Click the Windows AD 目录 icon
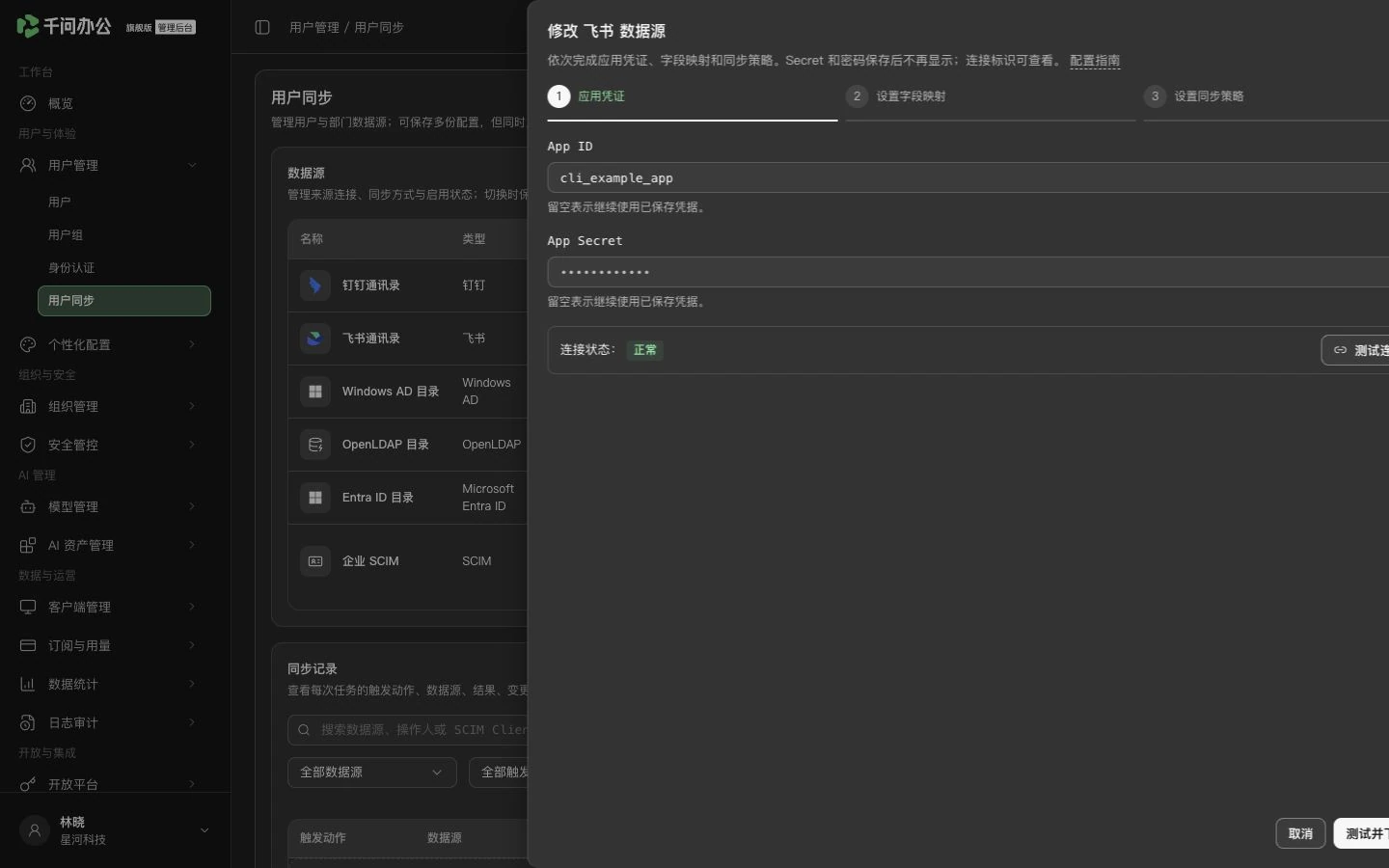Screen dimensions: 1389x868 (x=315, y=392)
